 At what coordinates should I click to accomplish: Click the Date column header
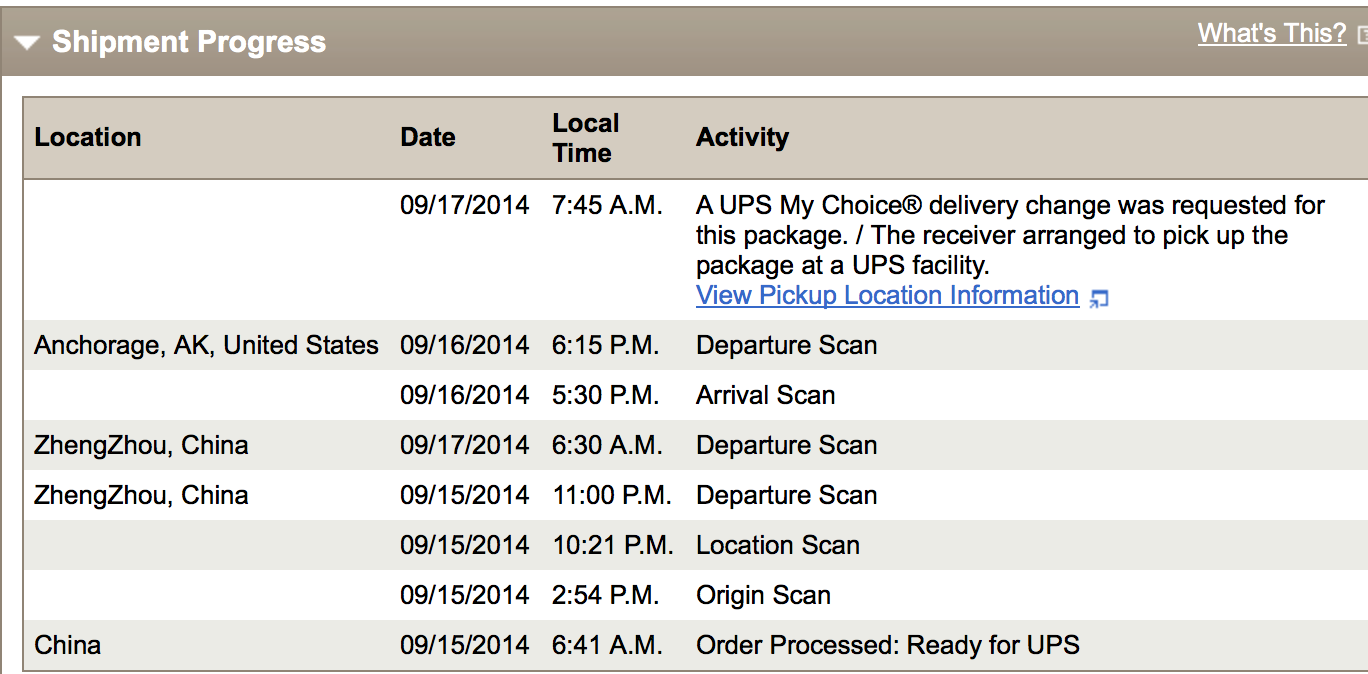(428, 137)
